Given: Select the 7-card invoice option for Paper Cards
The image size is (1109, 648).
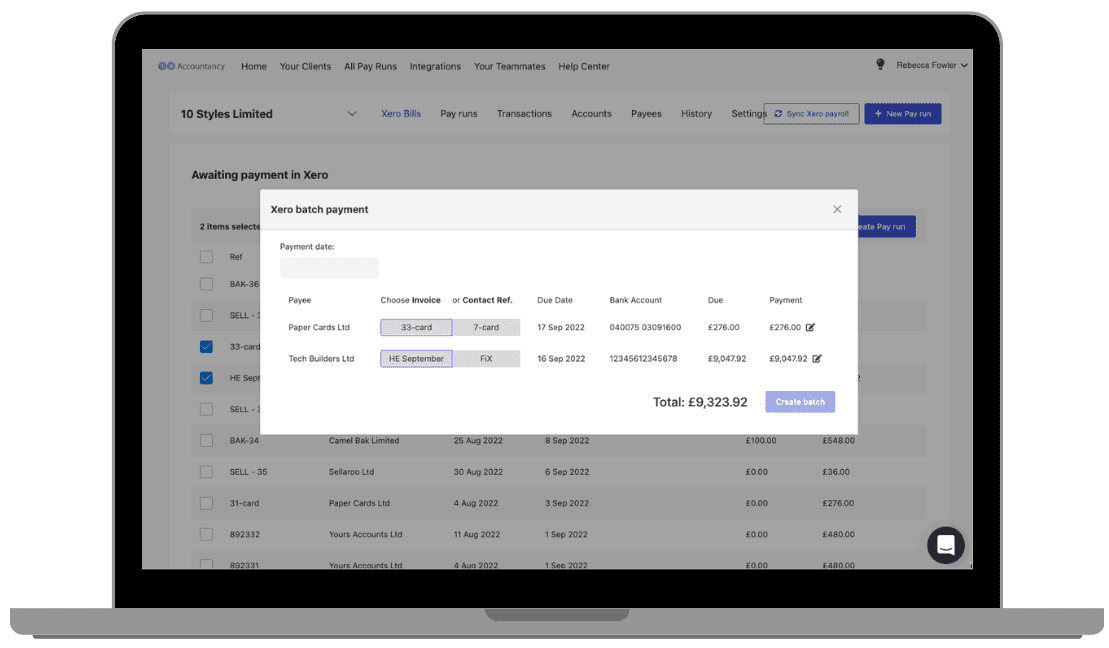Looking at the screenshot, I should pos(489,327).
